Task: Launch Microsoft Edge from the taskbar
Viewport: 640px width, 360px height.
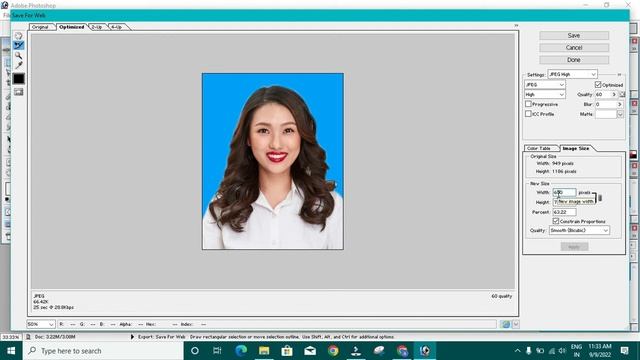Action: coord(241,351)
